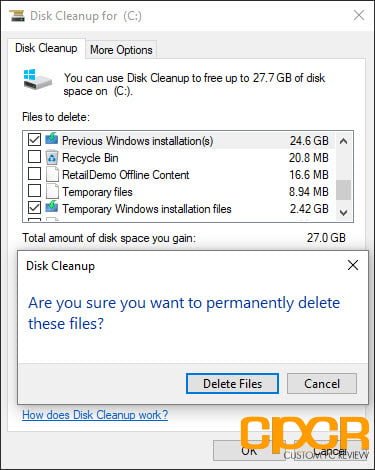
Task: Click the Previous Windows installation(s) icon
Action: coord(52,139)
